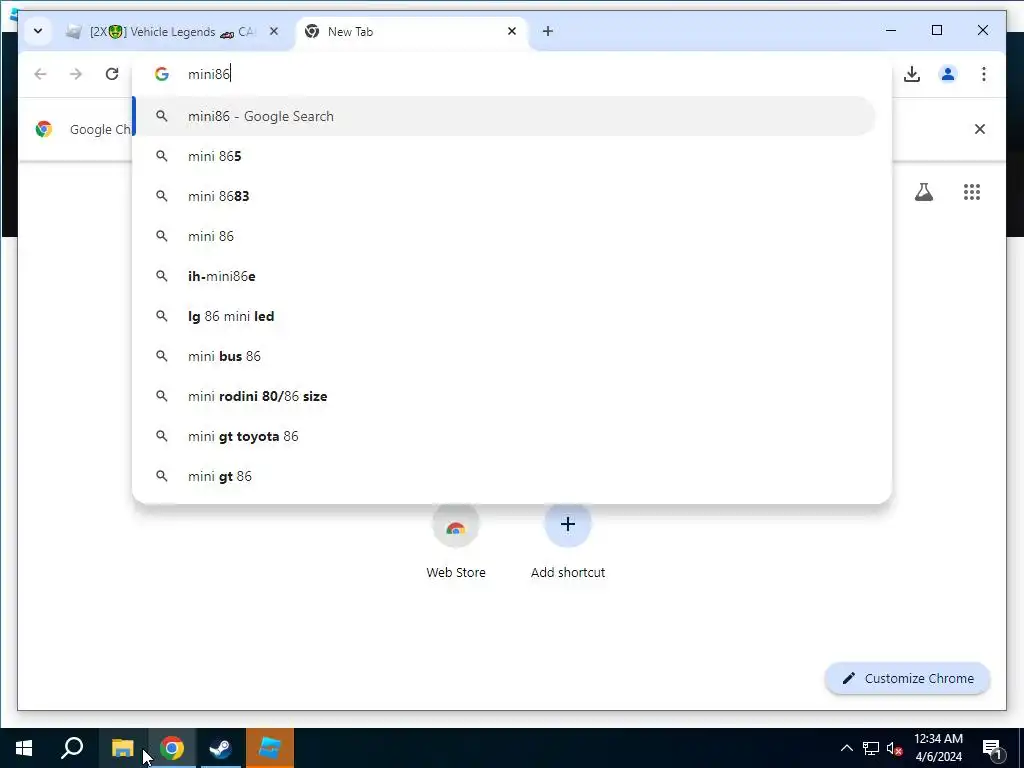Open the orange taskbar application
This screenshot has height=768, width=1024.
click(x=270, y=748)
